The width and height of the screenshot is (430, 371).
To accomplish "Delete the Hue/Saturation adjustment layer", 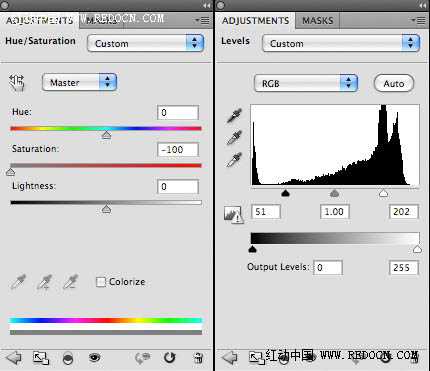I will (x=198, y=358).
